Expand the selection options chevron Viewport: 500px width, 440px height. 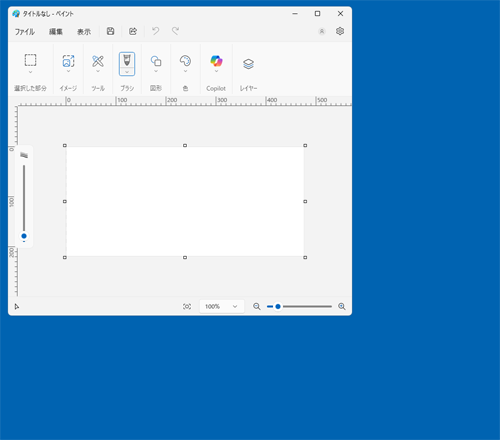30,72
